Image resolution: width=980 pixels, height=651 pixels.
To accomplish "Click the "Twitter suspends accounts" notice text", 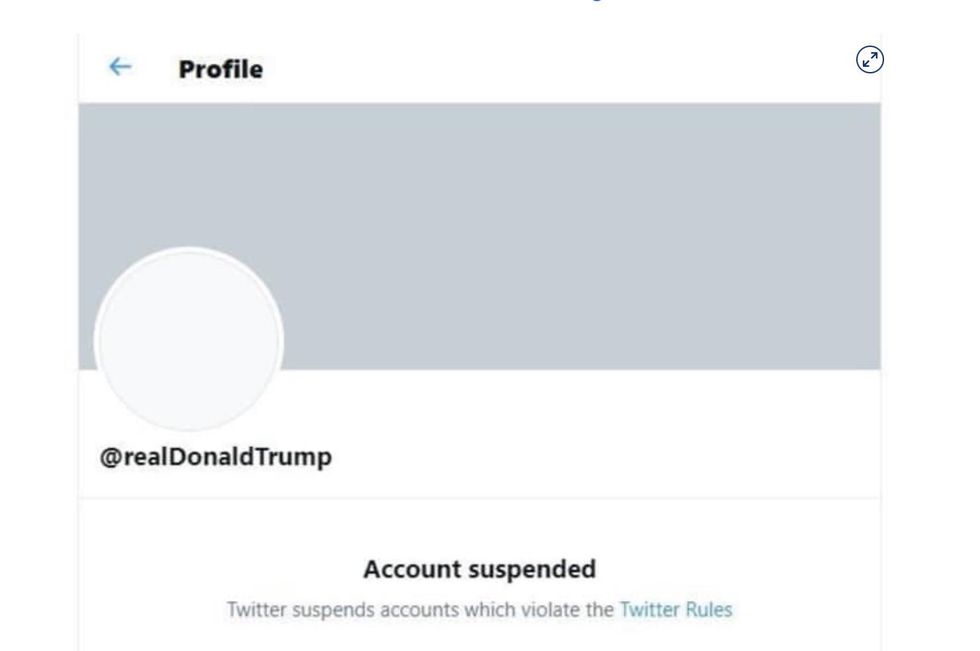I will point(420,609).
